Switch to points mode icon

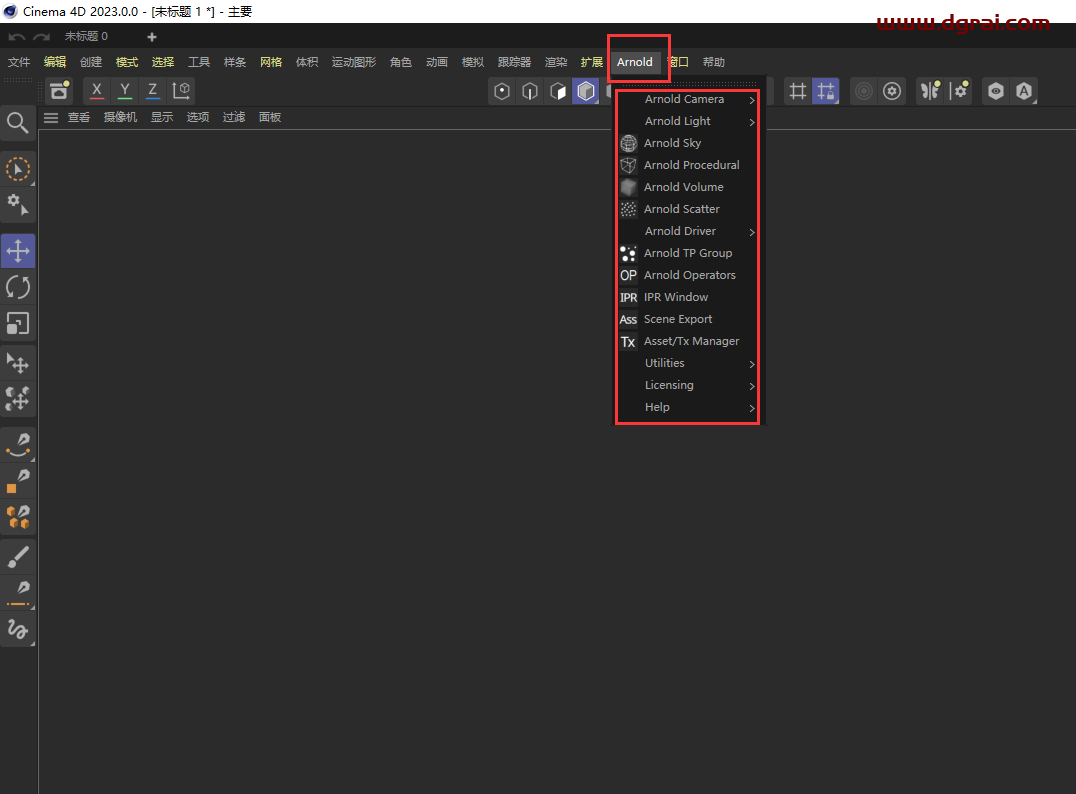[502, 91]
